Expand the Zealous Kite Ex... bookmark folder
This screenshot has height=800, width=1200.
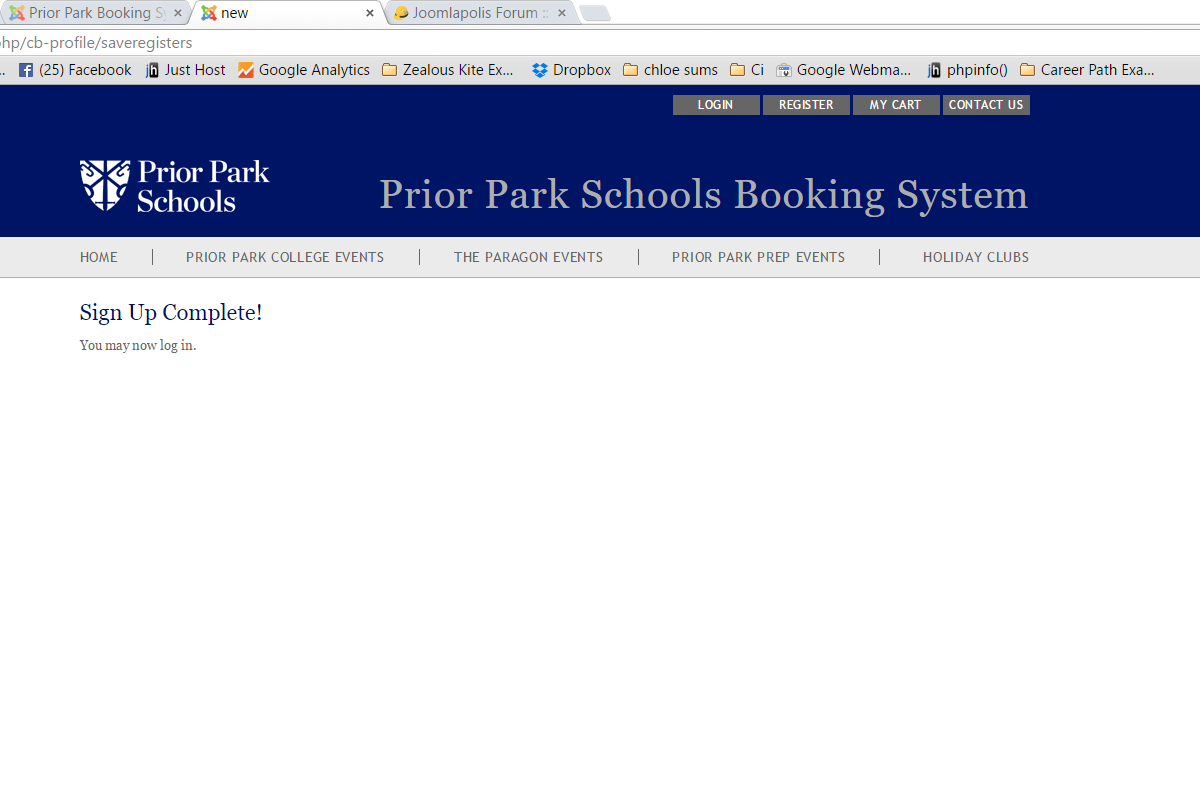[x=448, y=70]
